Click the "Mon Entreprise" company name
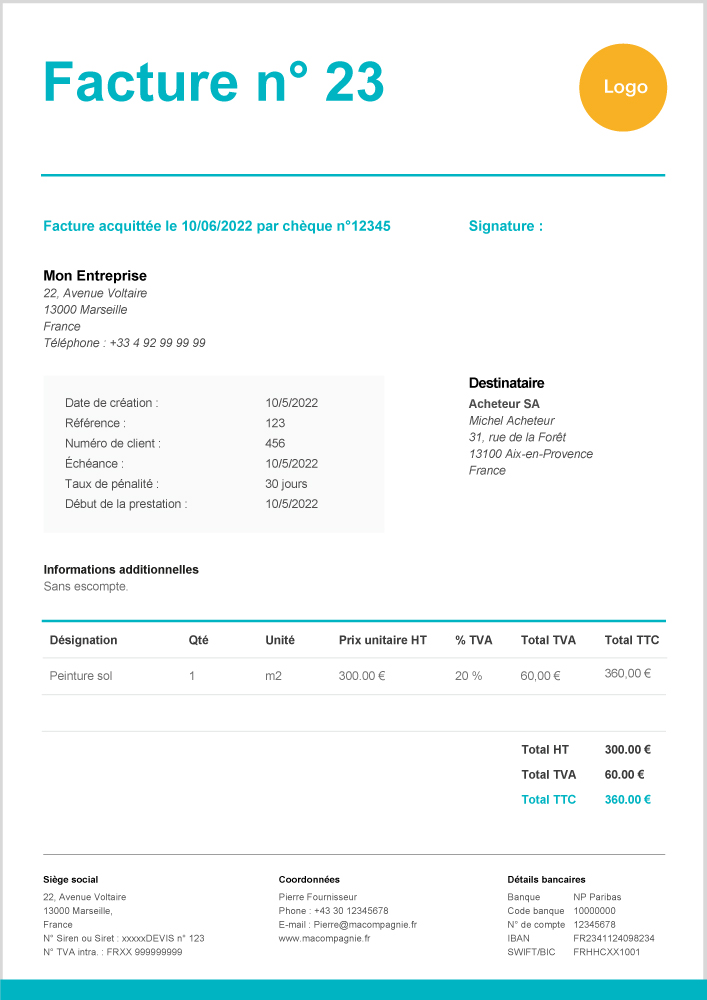 (x=95, y=276)
